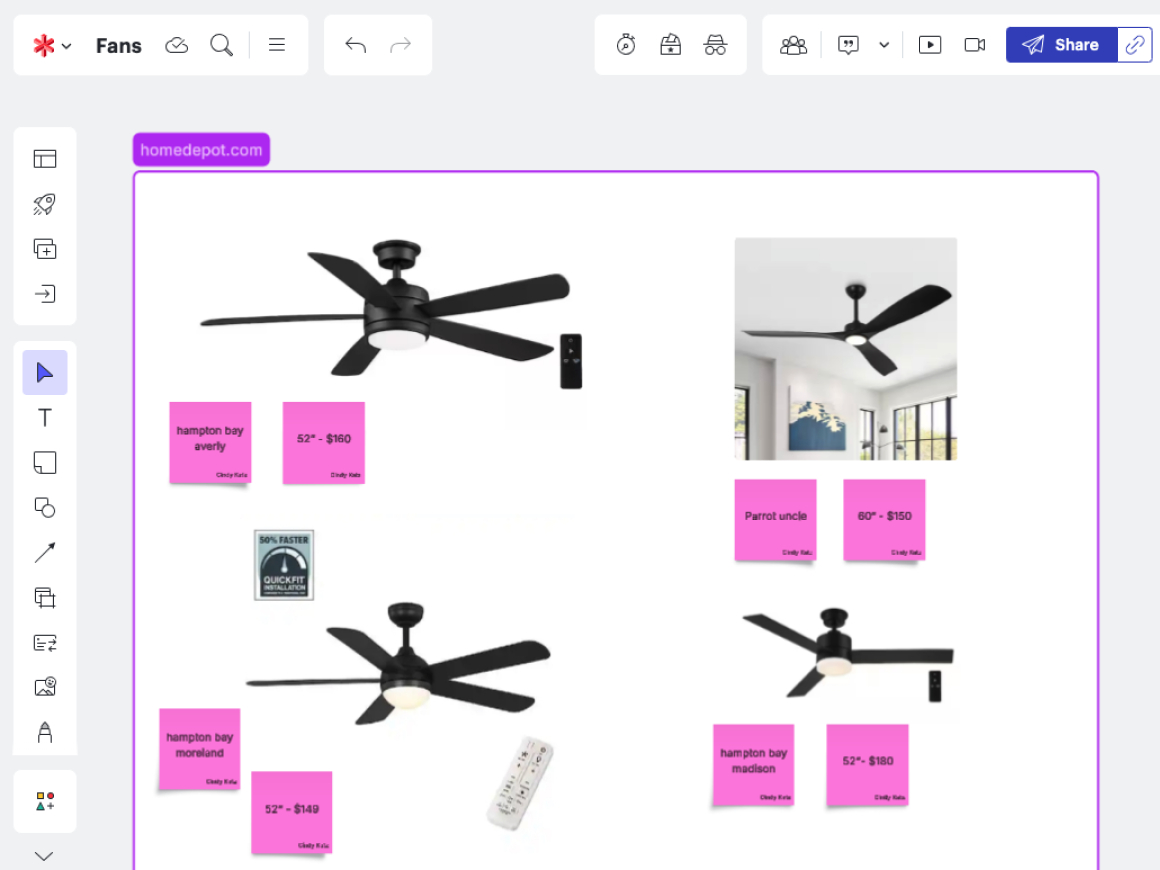Select the homedepot.com frame label
Image resolution: width=1160 pixels, height=870 pixels.
[201, 150]
